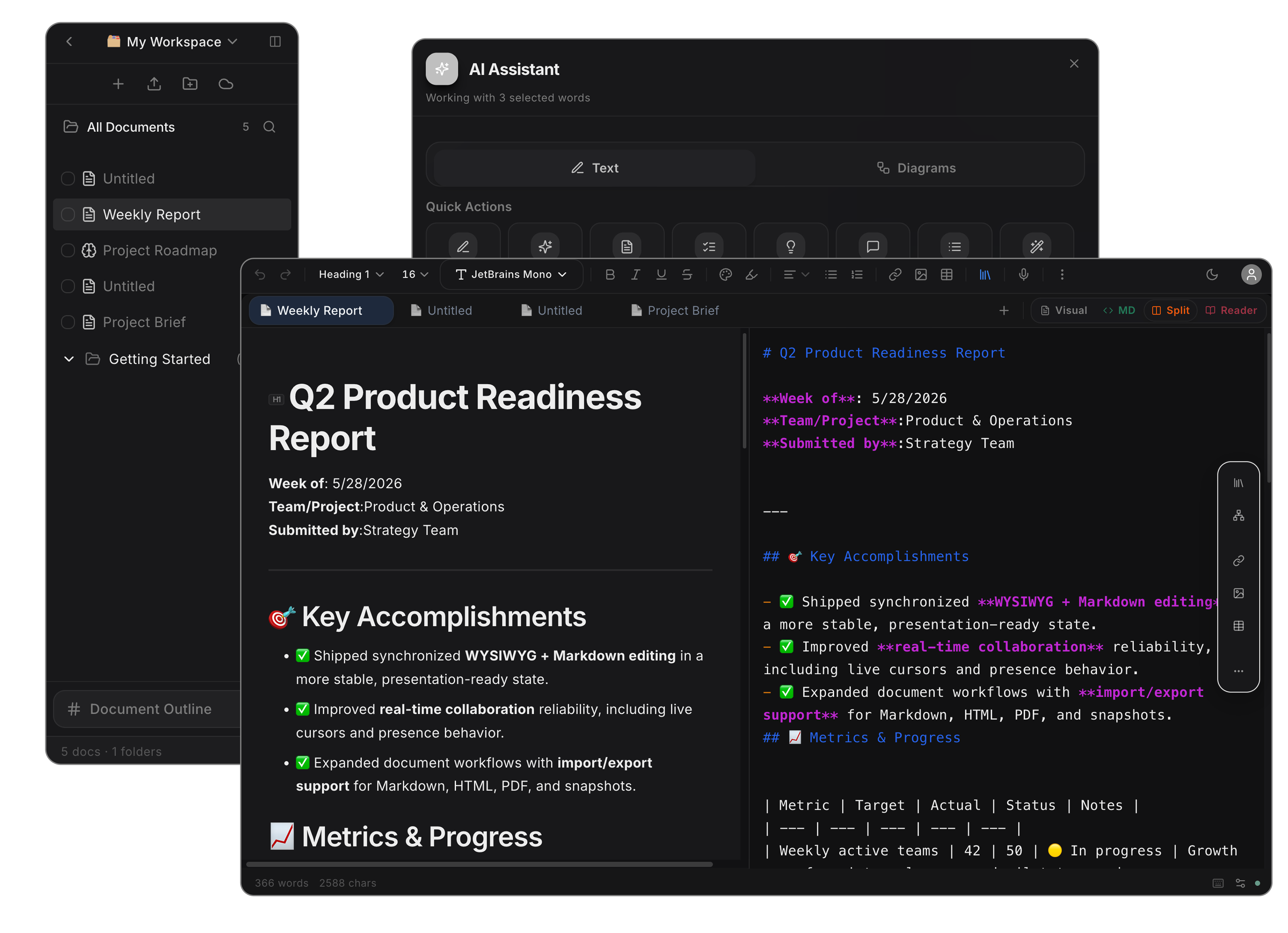1288x933 pixels.
Task: Select checkbox next to Weekly Report
Action: [68, 214]
